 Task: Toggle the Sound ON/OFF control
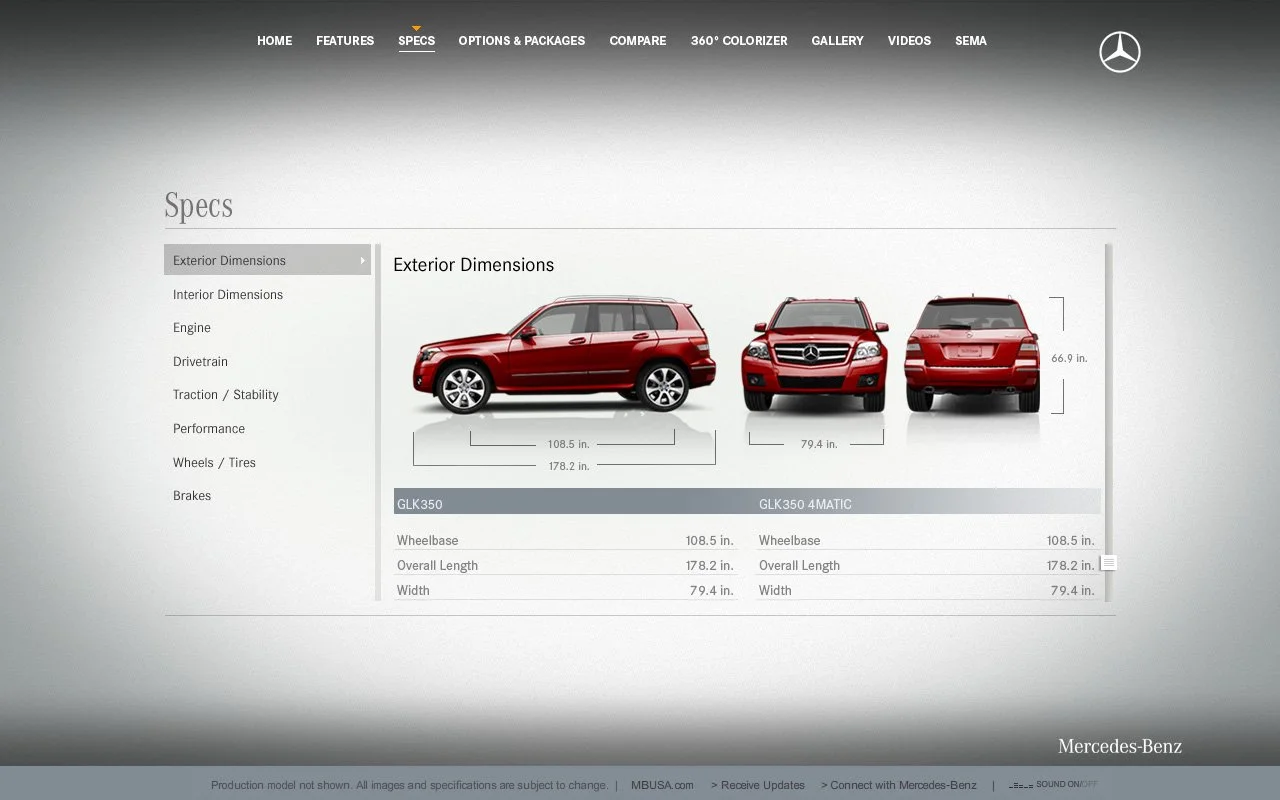tap(1053, 785)
